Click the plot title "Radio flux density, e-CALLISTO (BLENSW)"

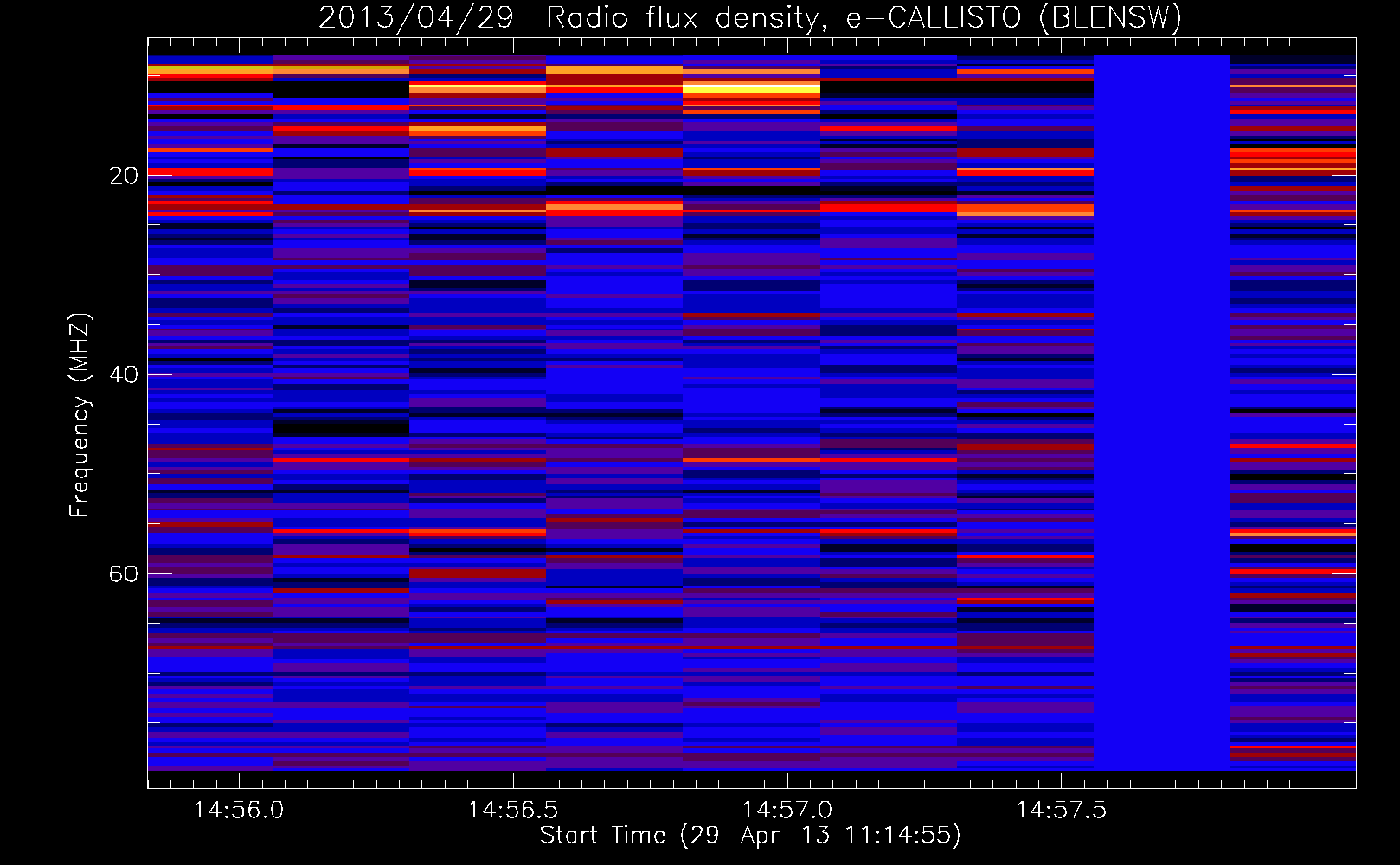click(x=864, y=17)
